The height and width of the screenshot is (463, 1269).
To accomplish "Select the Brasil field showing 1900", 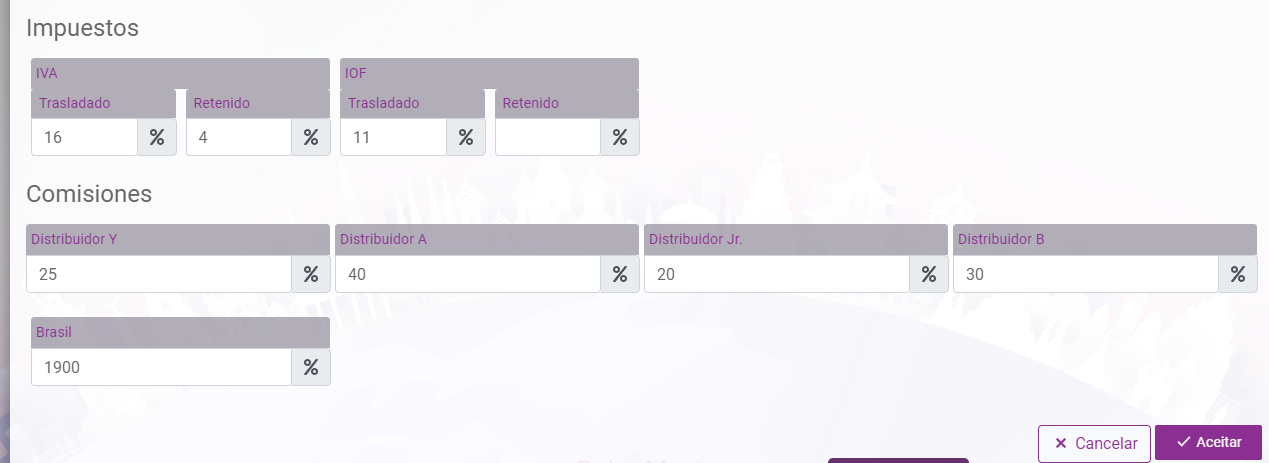I will click(x=161, y=367).
